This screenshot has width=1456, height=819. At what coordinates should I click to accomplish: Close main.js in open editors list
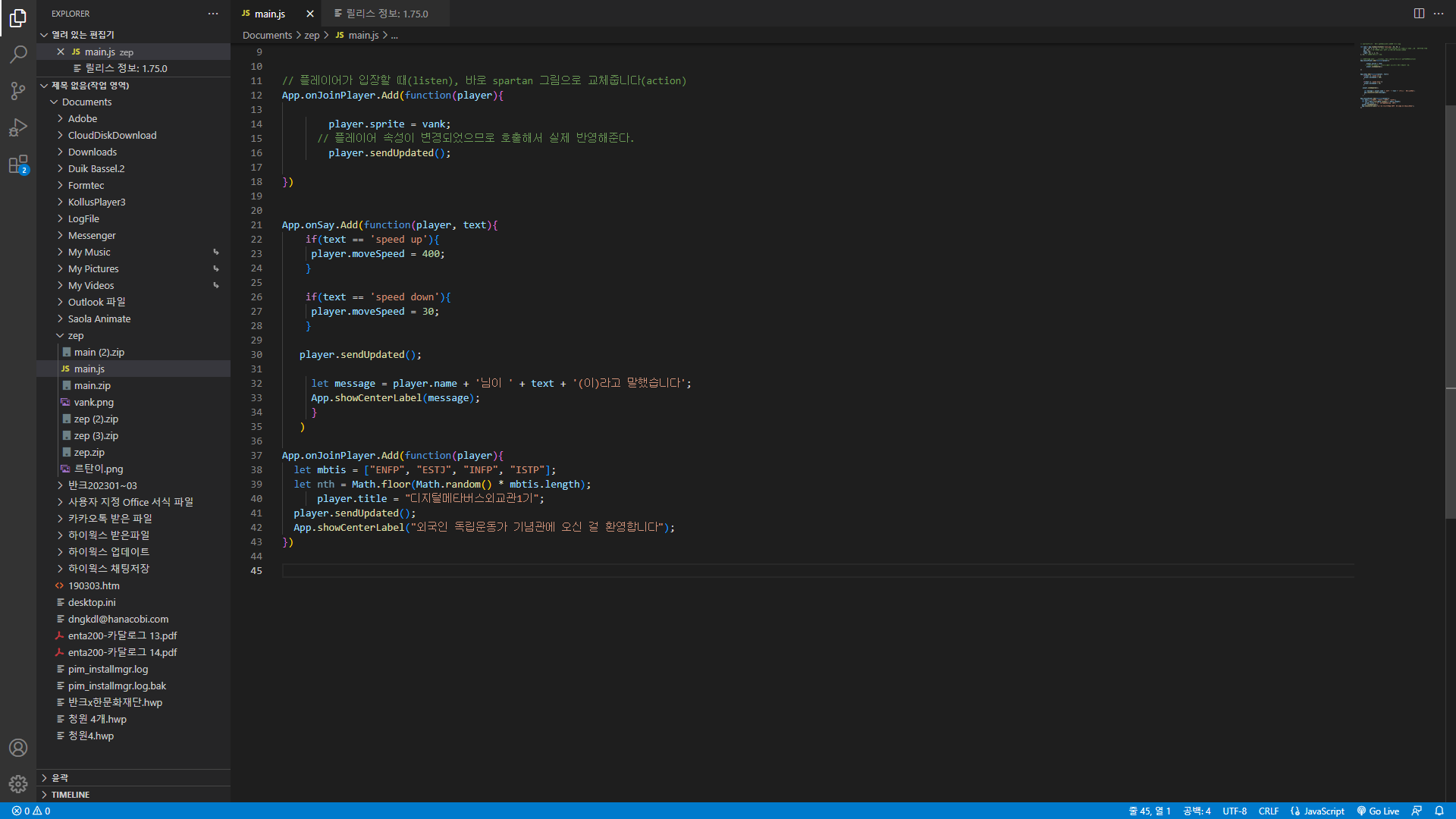(x=61, y=52)
